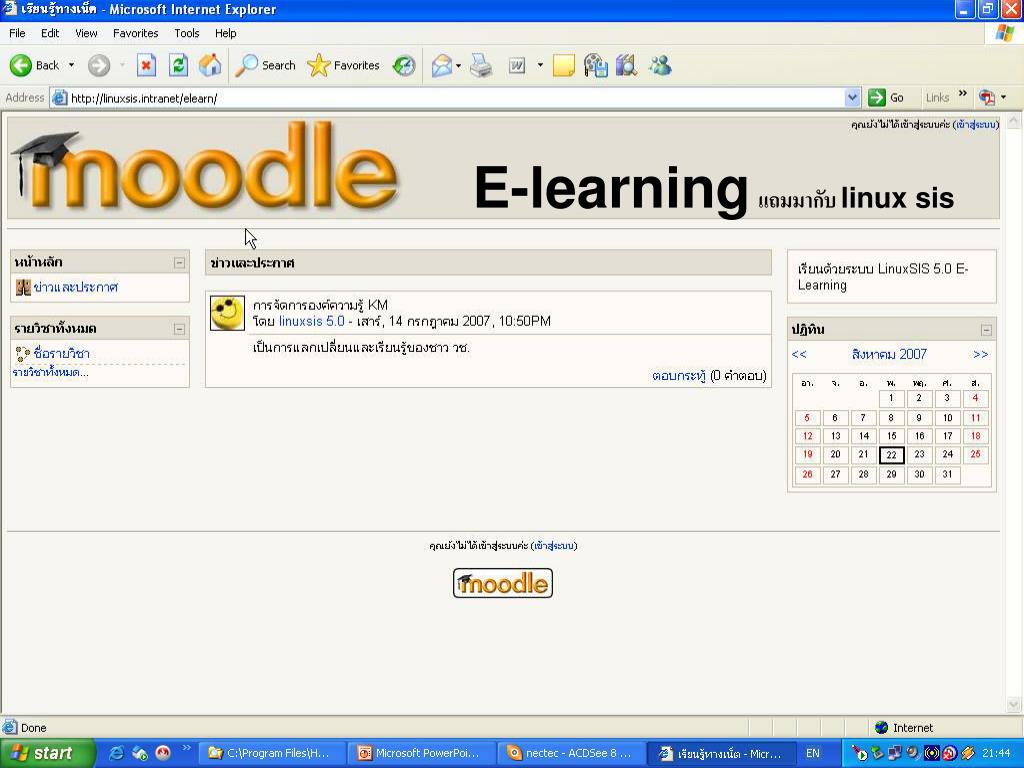
Task: Click the Internet zone in status bar
Action: (x=904, y=728)
